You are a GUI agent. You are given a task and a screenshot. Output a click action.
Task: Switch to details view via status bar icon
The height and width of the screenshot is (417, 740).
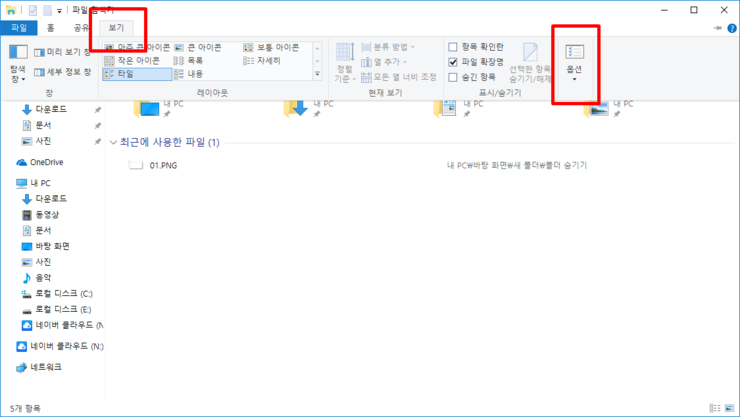(x=715, y=409)
